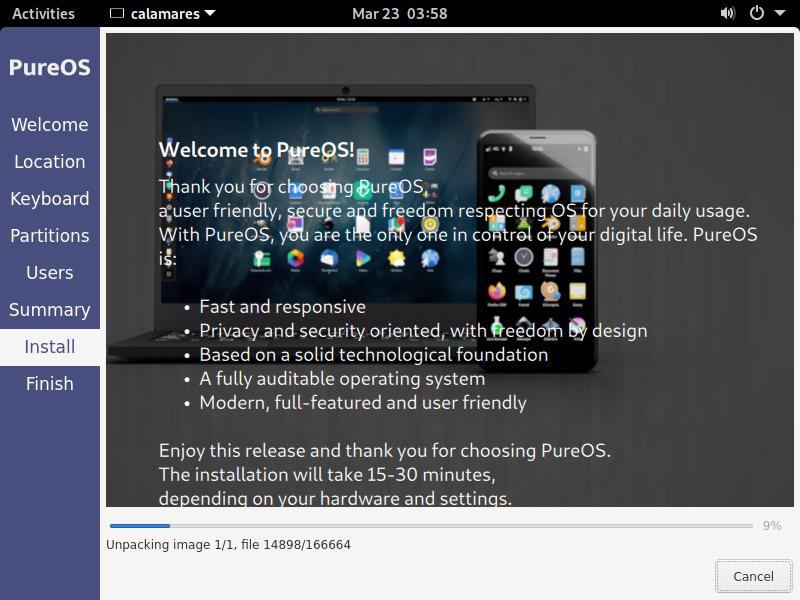Select the Partitions step in sidebar
Viewport: 800px width, 600px height.
point(50,236)
